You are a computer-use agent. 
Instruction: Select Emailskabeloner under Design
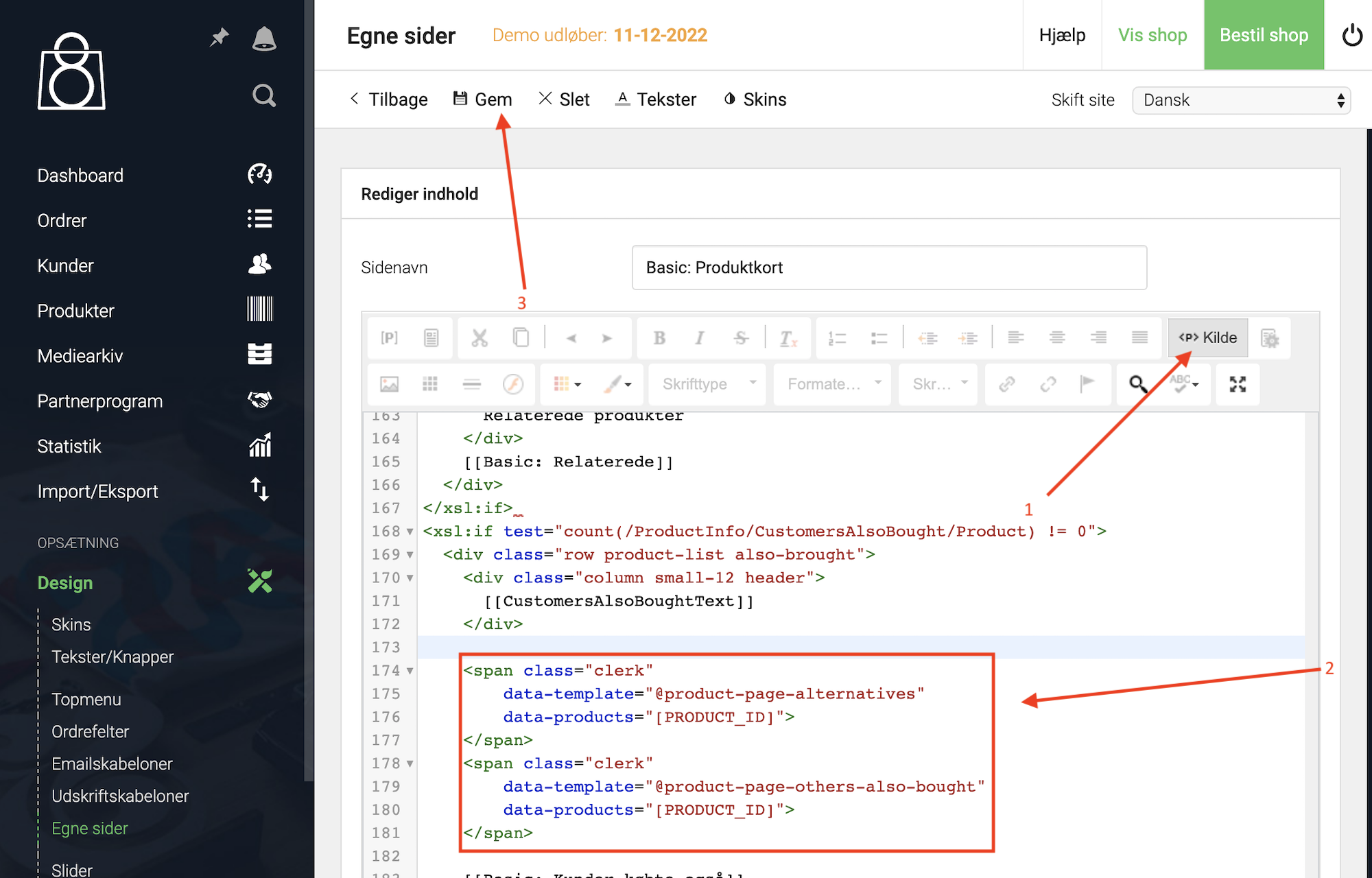[x=112, y=763]
